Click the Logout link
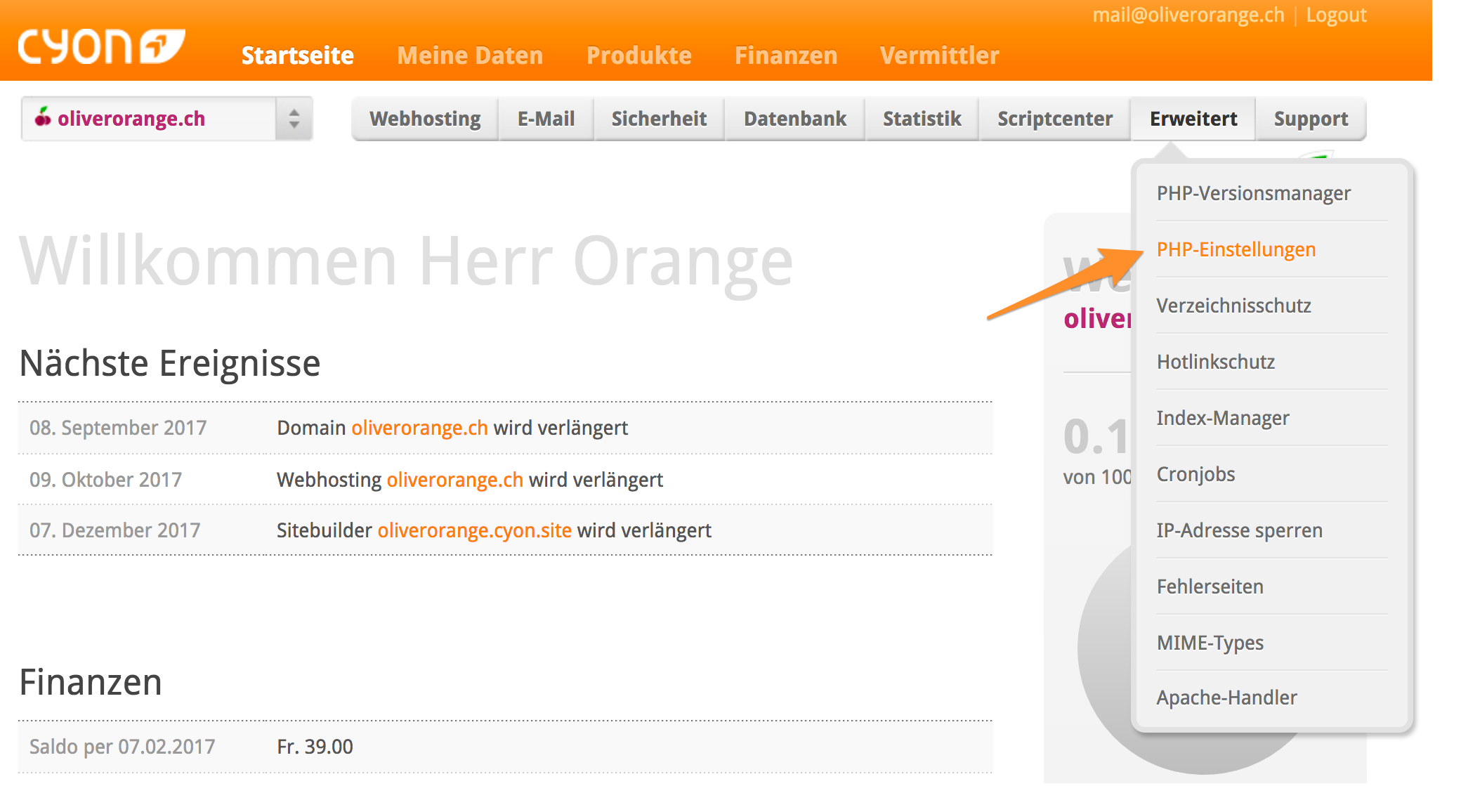Viewport: 1461px width, 812px height. click(1336, 15)
